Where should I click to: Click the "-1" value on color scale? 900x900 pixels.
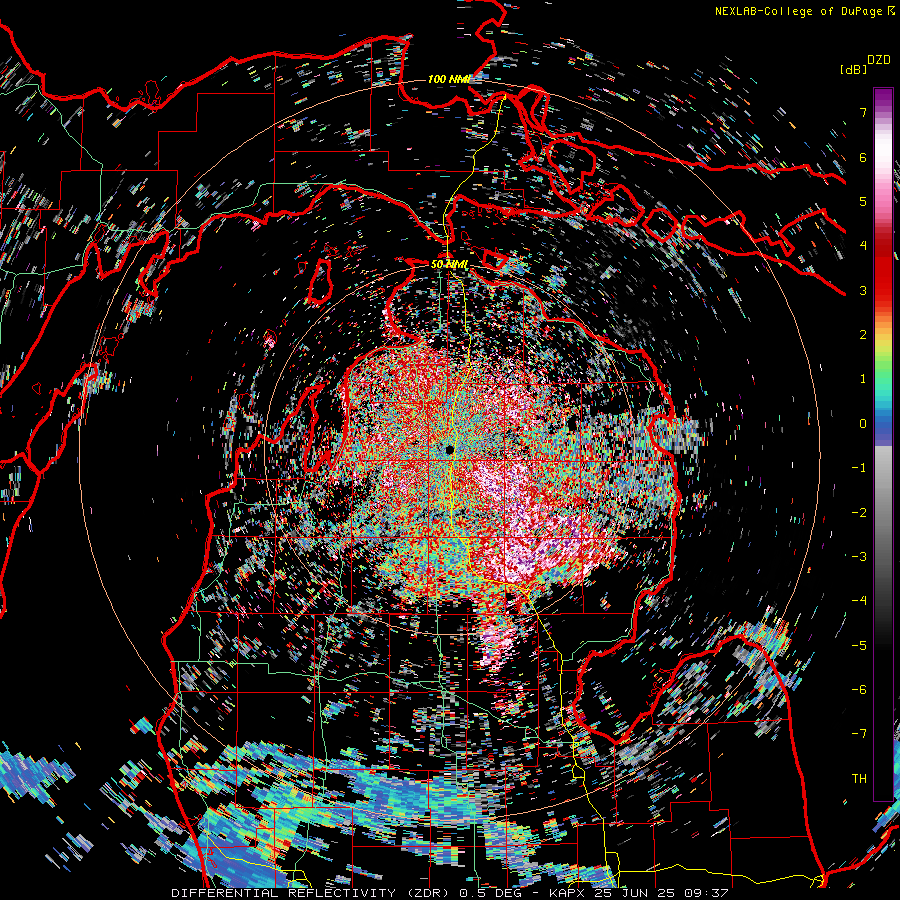859,468
